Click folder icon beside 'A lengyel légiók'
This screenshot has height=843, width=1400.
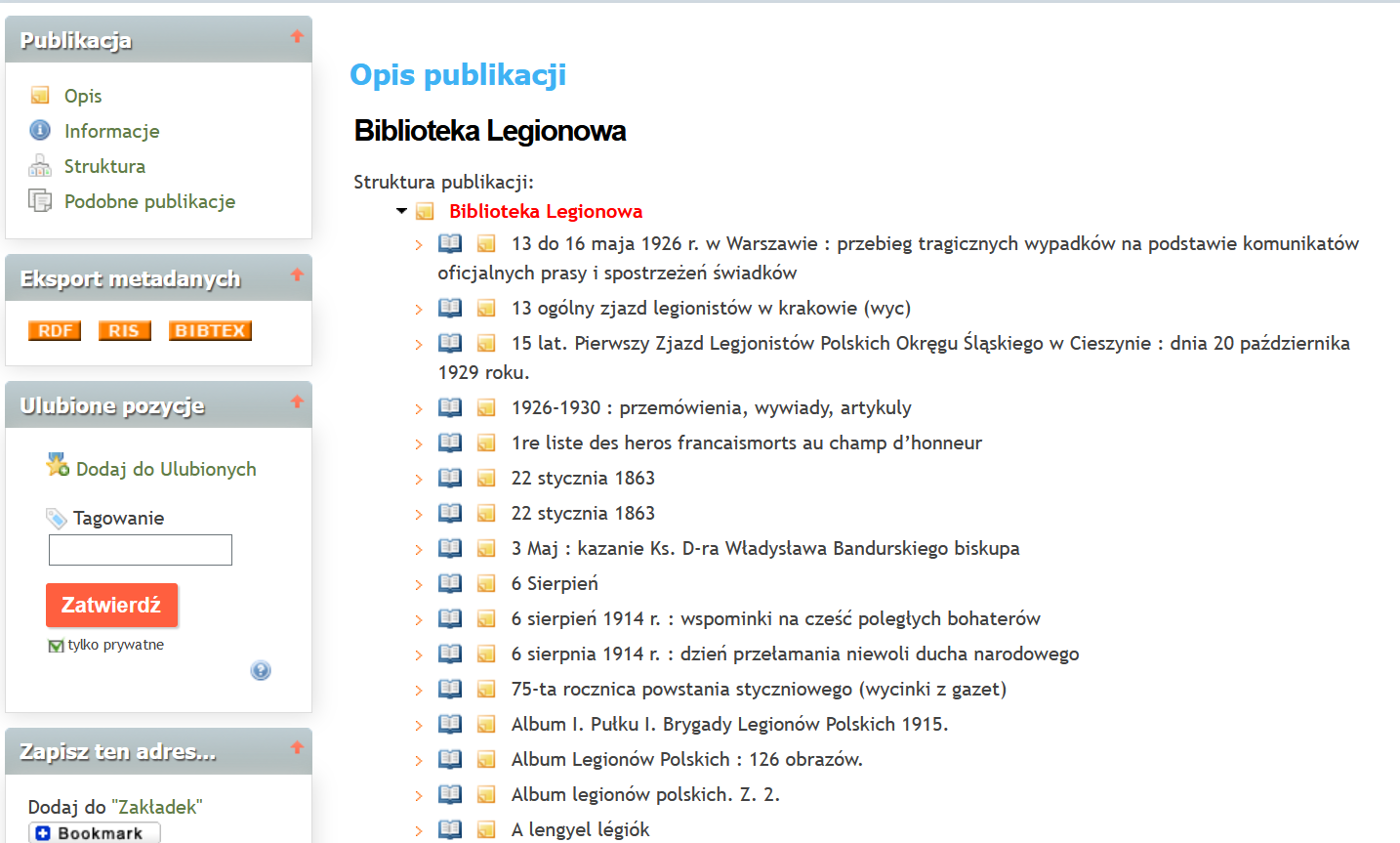(486, 830)
